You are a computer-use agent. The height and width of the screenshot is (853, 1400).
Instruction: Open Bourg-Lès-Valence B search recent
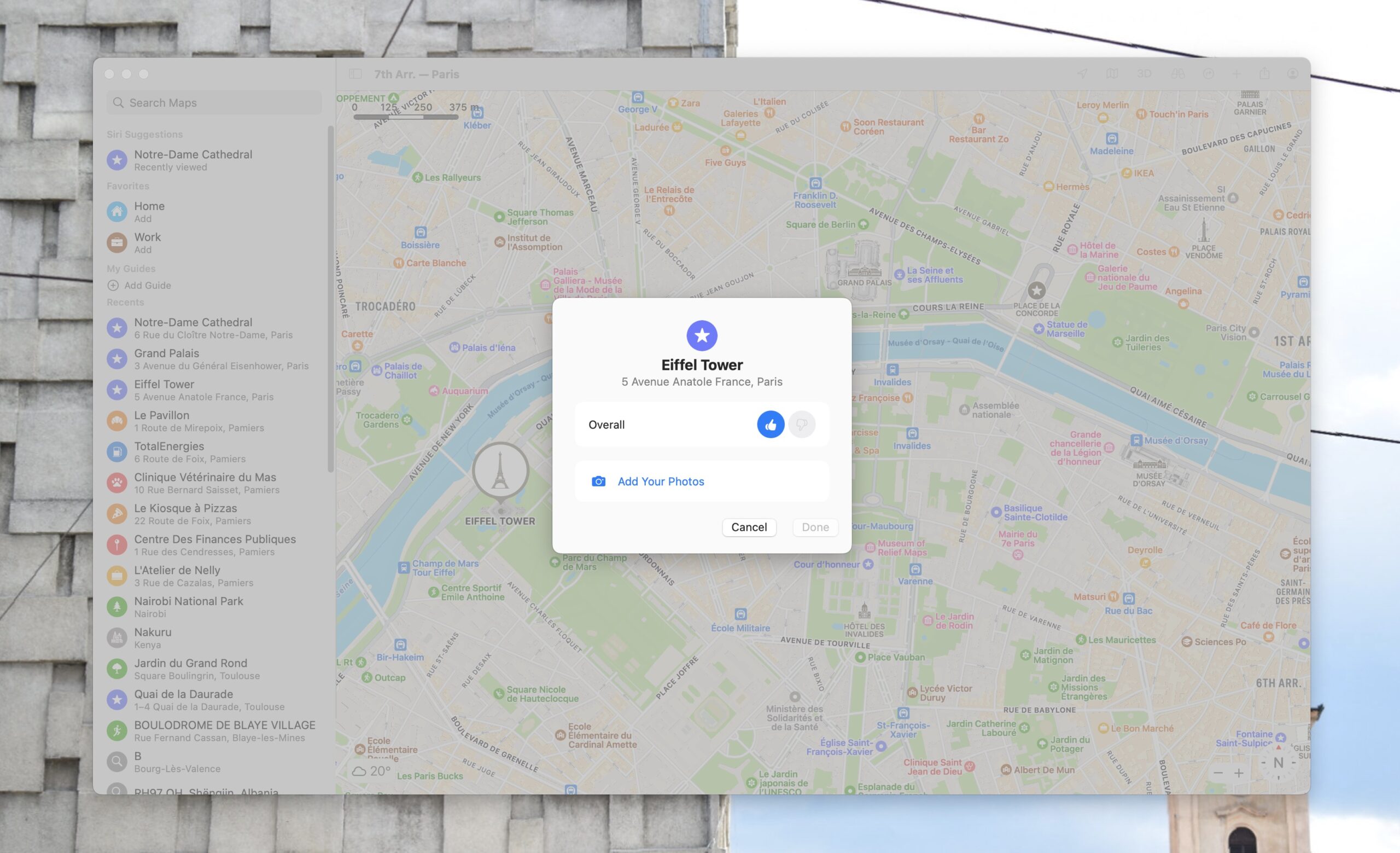coord(214,762)
